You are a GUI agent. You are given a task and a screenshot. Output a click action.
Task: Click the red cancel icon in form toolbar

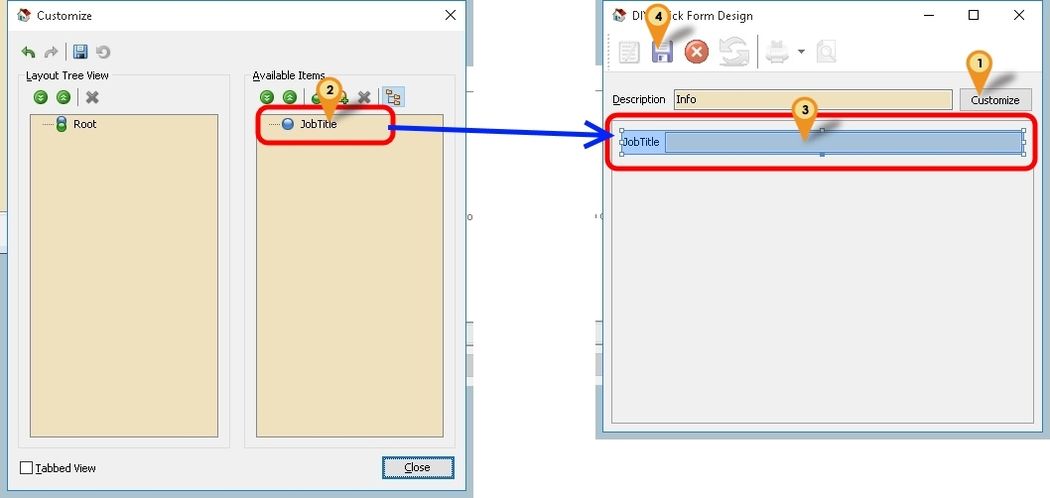tap(696, 52)
